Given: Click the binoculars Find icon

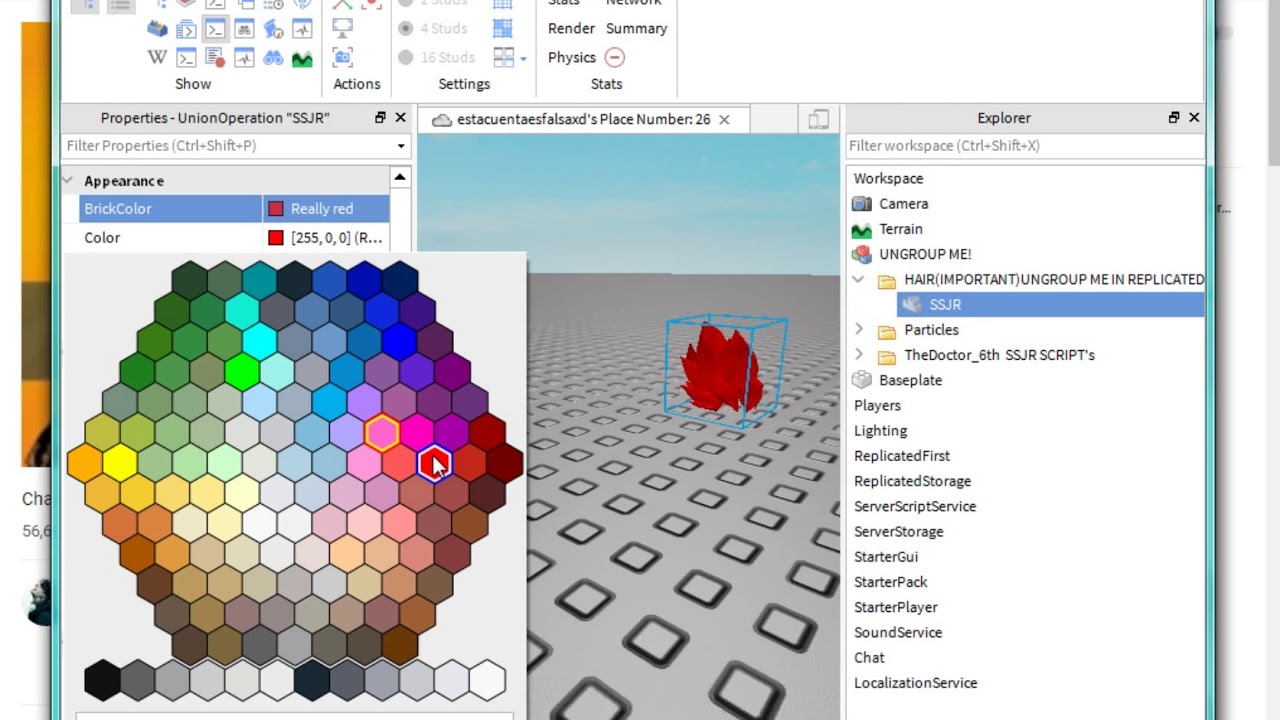Looking at the screenshot, I should tap(273, 58).
